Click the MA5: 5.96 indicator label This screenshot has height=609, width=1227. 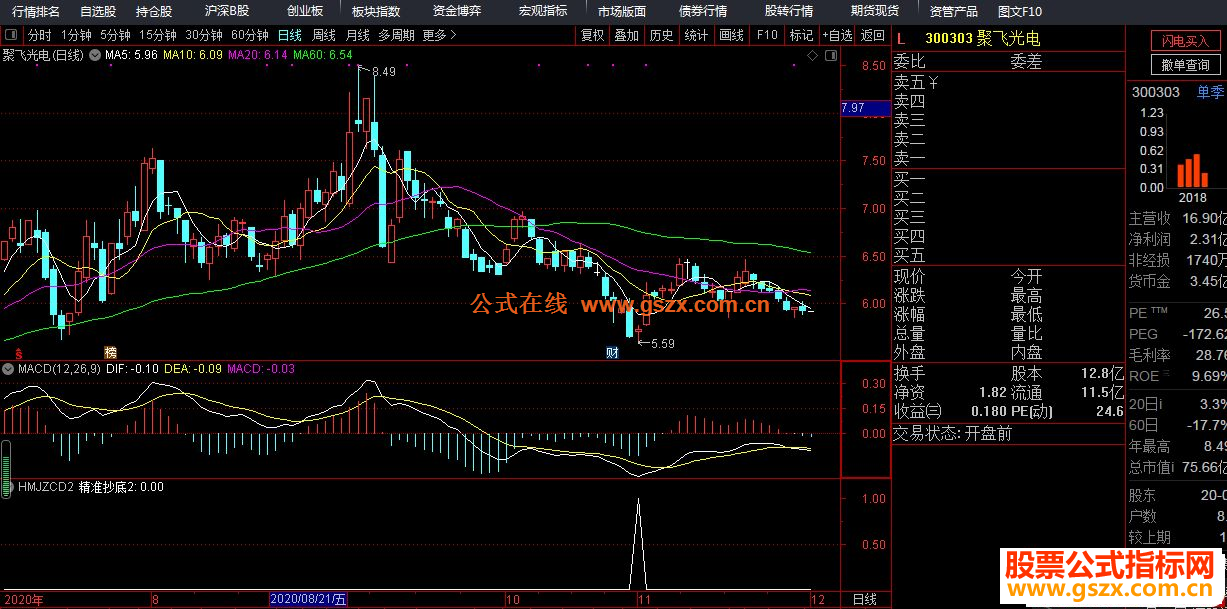[x=131, y=55]
